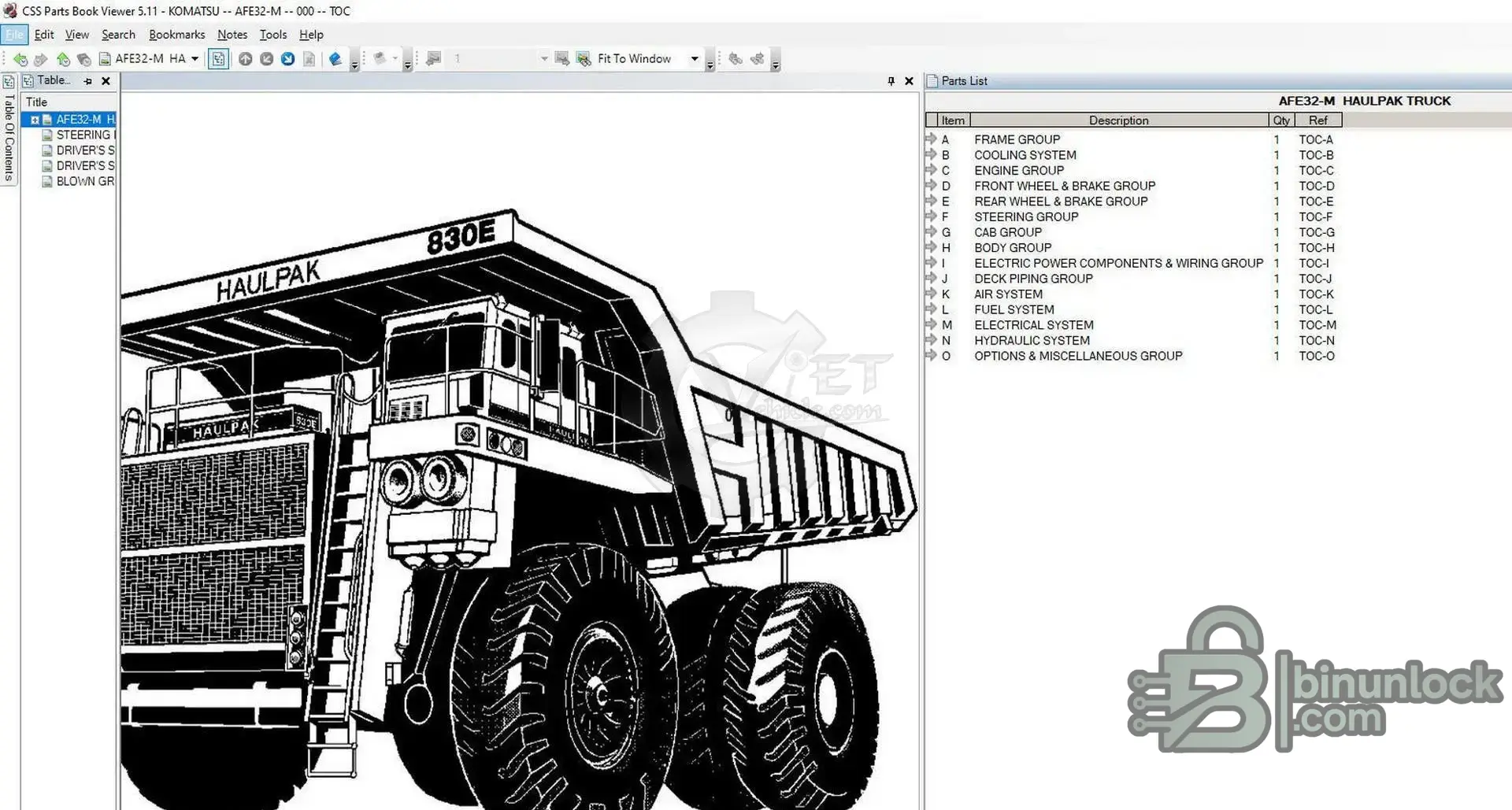Toggle the Table of Contents toolbar button
Image resolution: width=1512 pixels, height=810 pixels.
(x=218, y=59)
